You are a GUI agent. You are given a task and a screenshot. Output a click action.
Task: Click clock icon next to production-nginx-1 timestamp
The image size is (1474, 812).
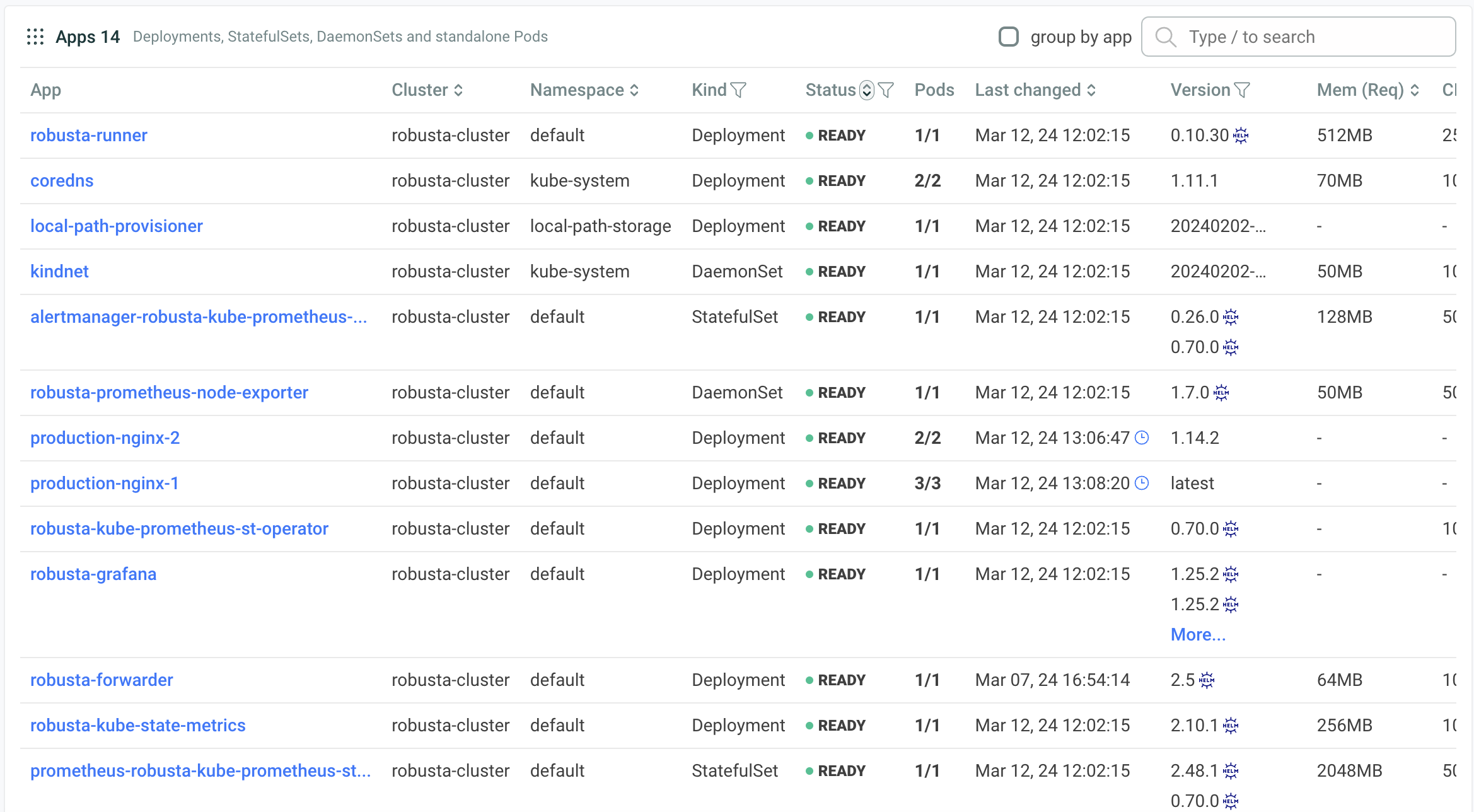1142,483
